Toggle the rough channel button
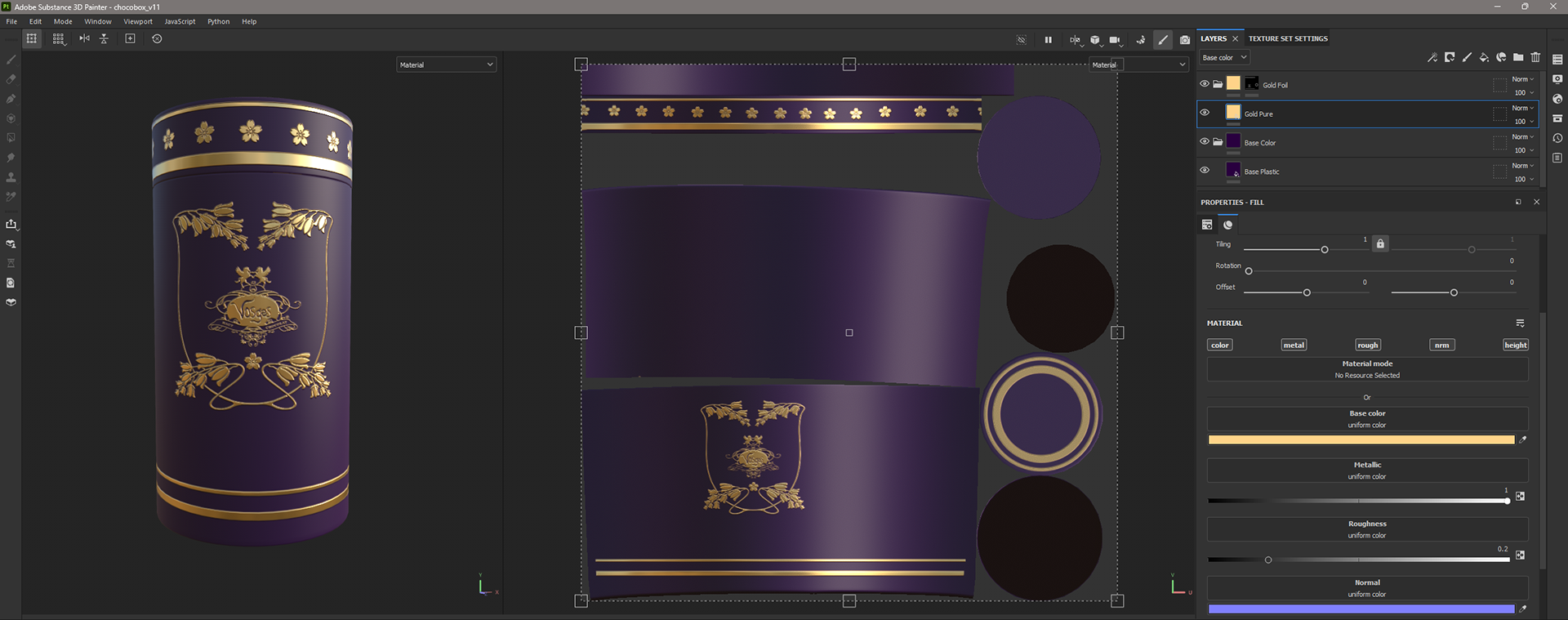 tap(1368, 345)
